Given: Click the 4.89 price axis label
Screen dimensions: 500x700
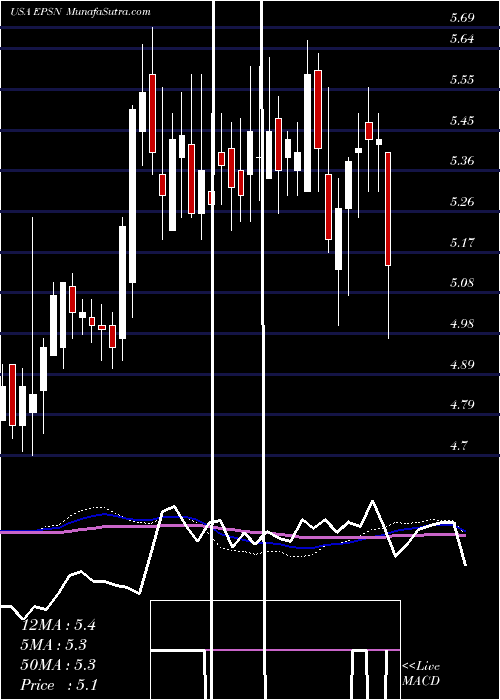Looking at the screenshot, I should point(462,365).
